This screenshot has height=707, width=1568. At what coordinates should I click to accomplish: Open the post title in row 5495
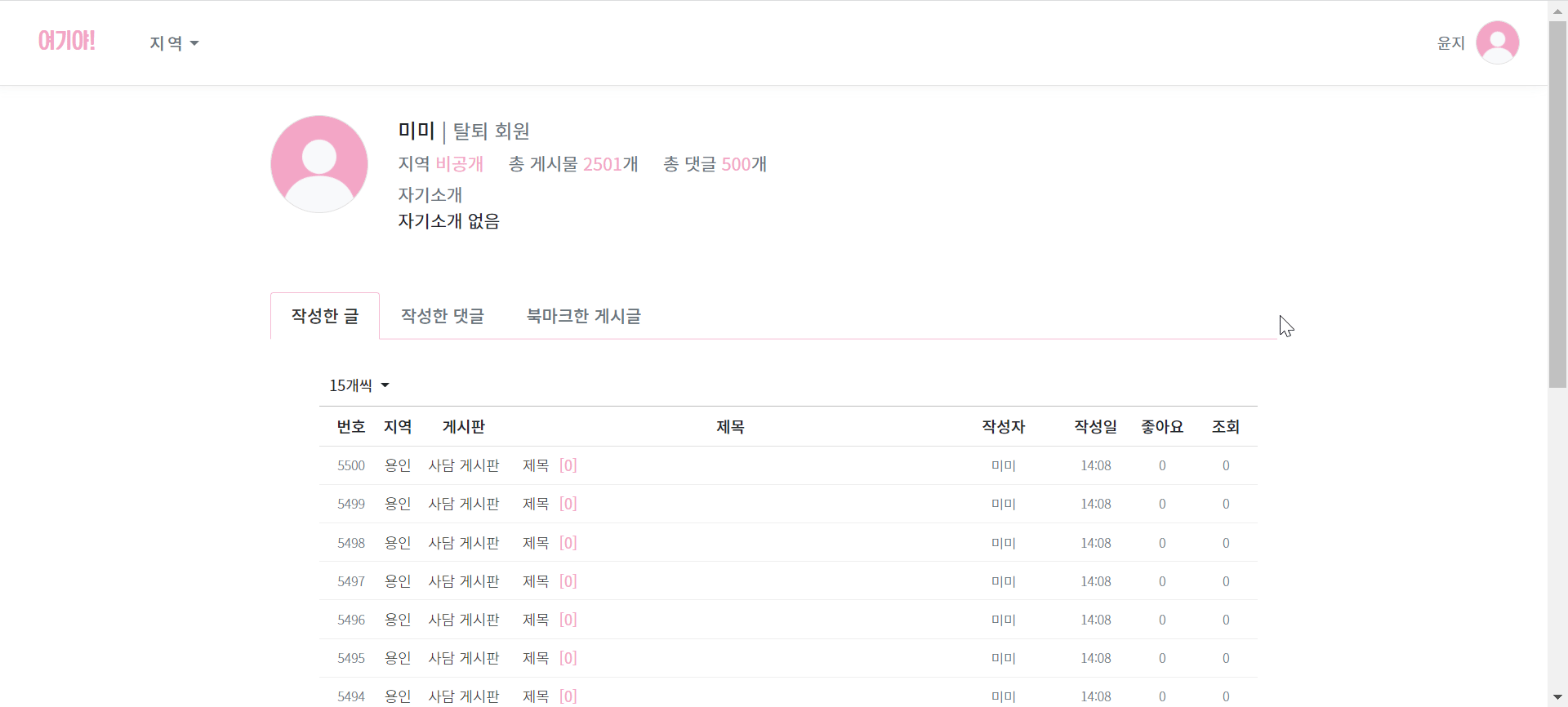click(536, 658)
